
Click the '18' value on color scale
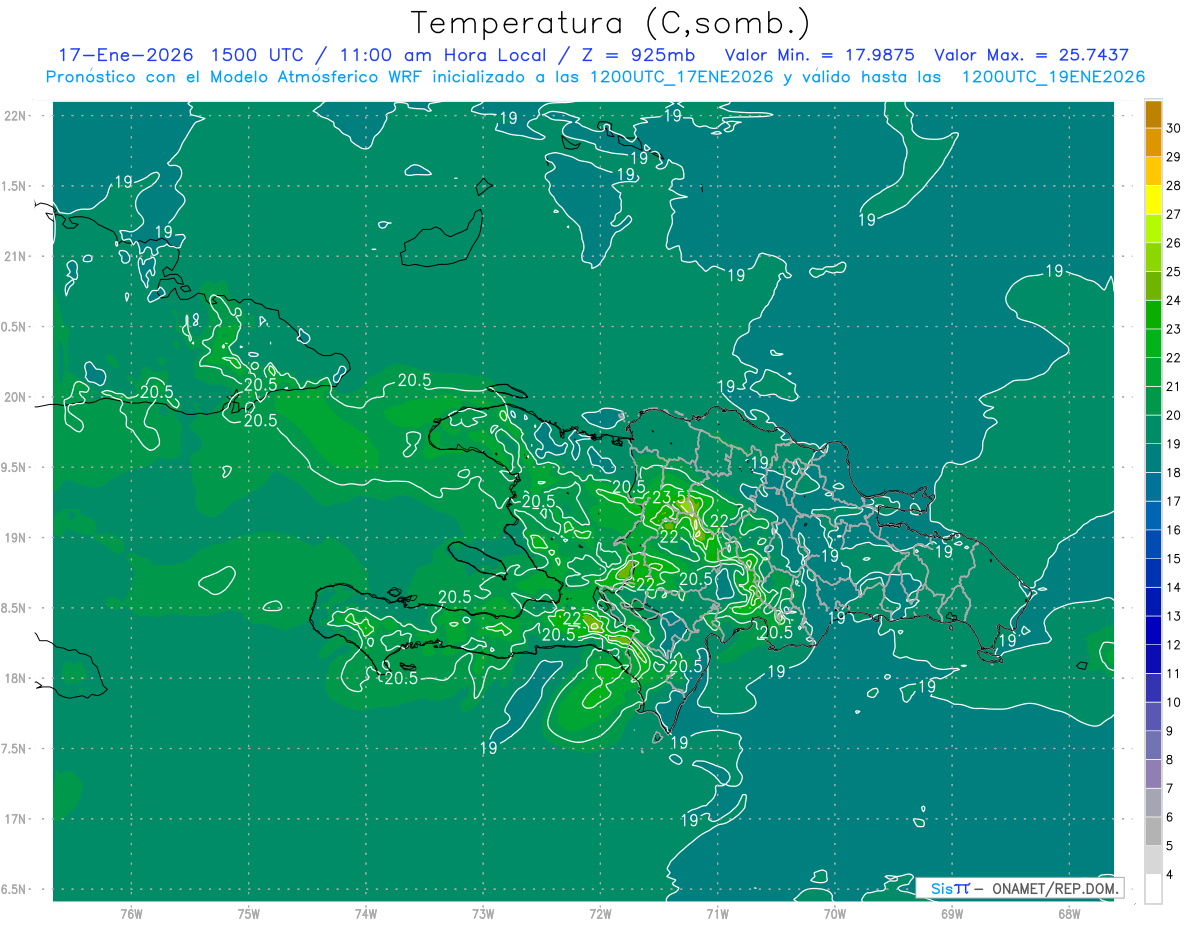[1174, 472]
